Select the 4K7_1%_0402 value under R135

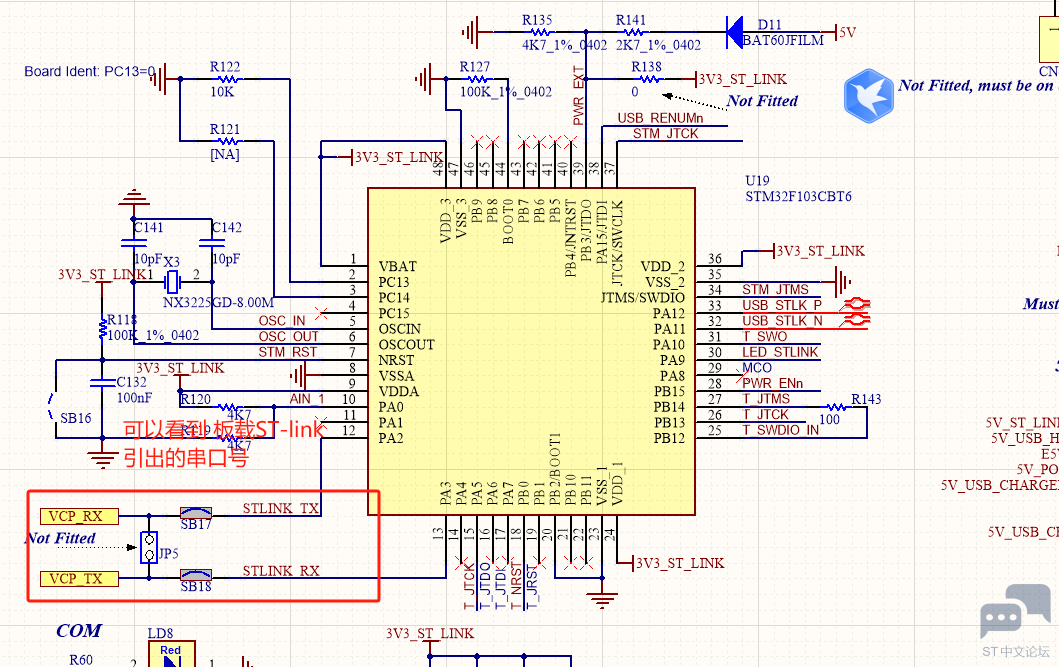[x=565, y=45]
